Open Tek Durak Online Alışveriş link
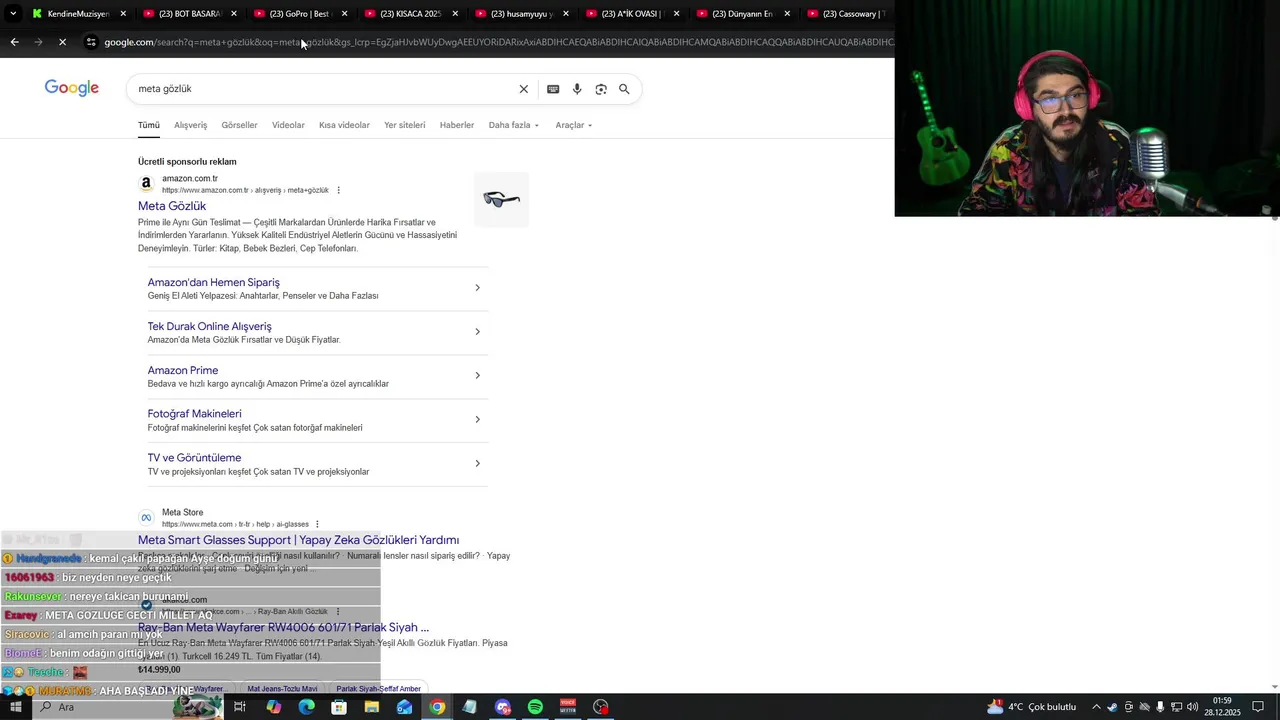The width and height of the screenshot is (1280, 720). click(209, 326)
